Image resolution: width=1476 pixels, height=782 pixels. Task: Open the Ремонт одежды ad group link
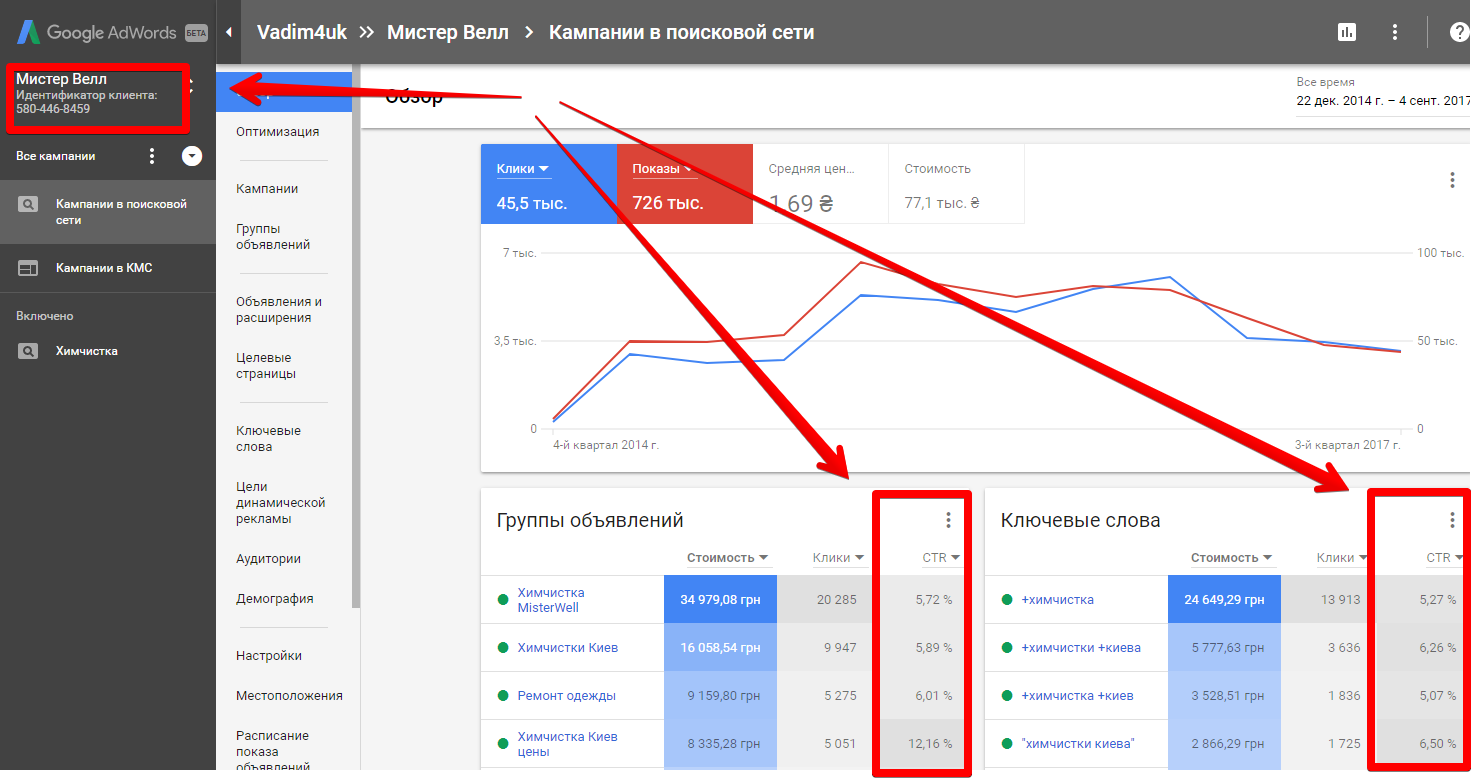[x=566, y=696]
